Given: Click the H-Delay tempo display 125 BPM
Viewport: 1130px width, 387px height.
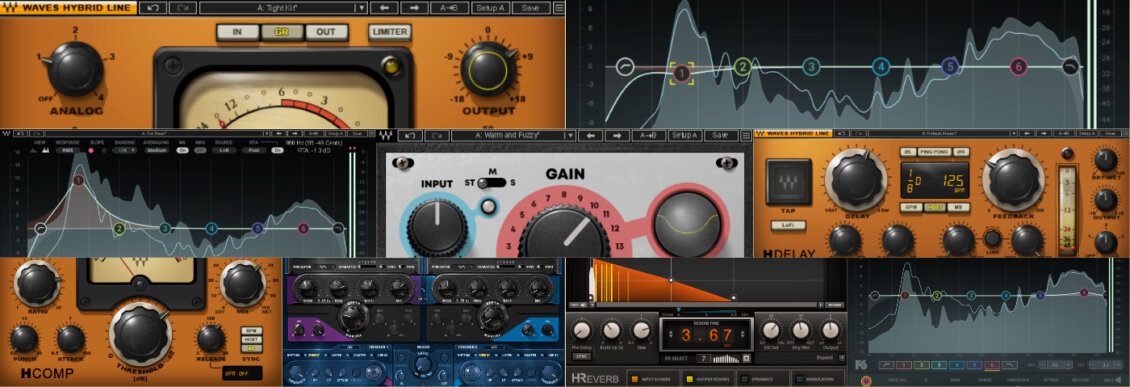Looking at the screenshot, I should [935, 179].
